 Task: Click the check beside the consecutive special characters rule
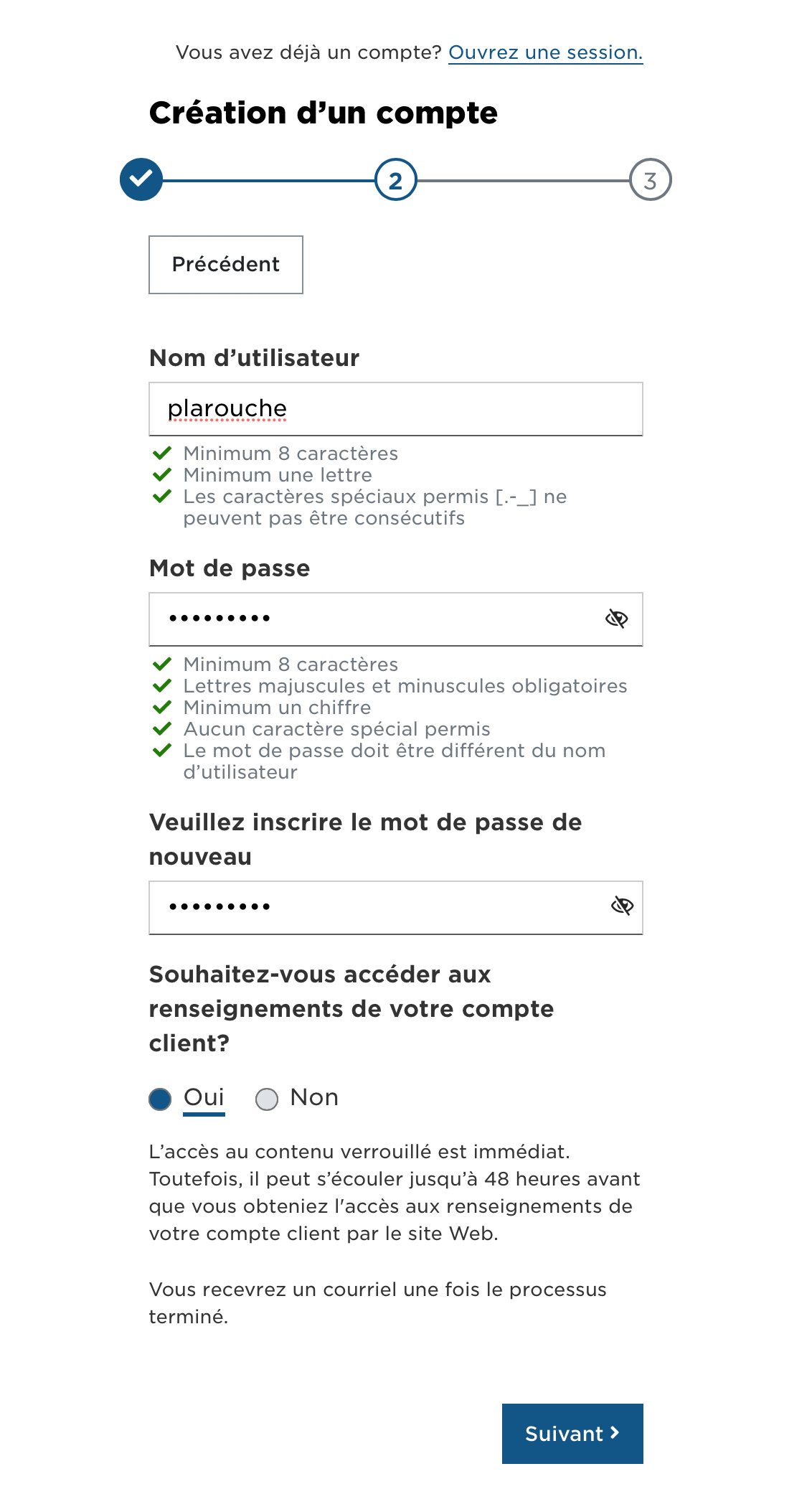tap(162, 497)
